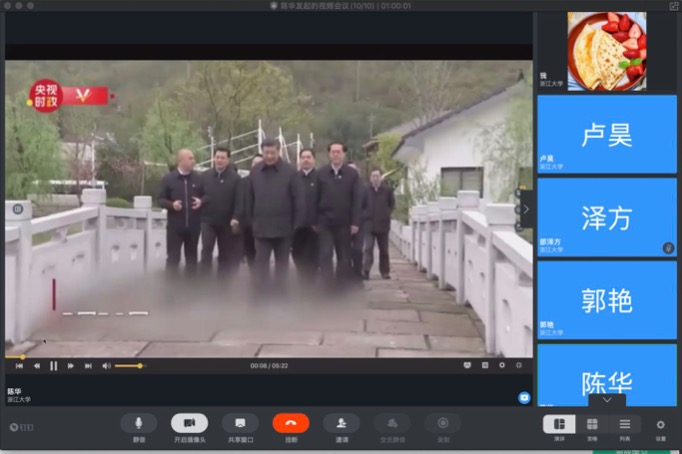Adjust the video player volume slider

130,366
